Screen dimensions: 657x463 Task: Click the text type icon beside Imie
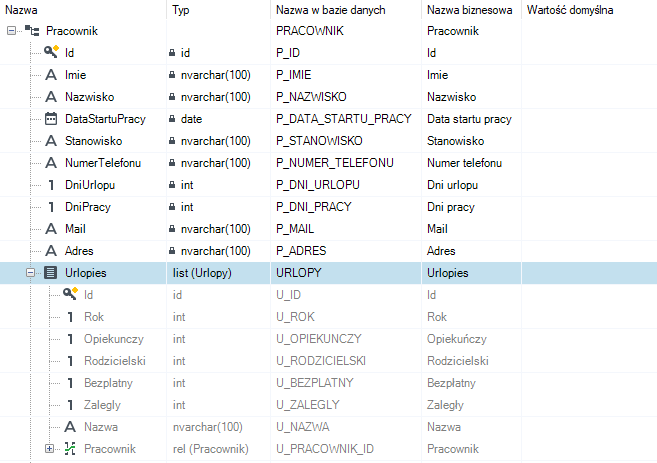[x=51, y=75]
